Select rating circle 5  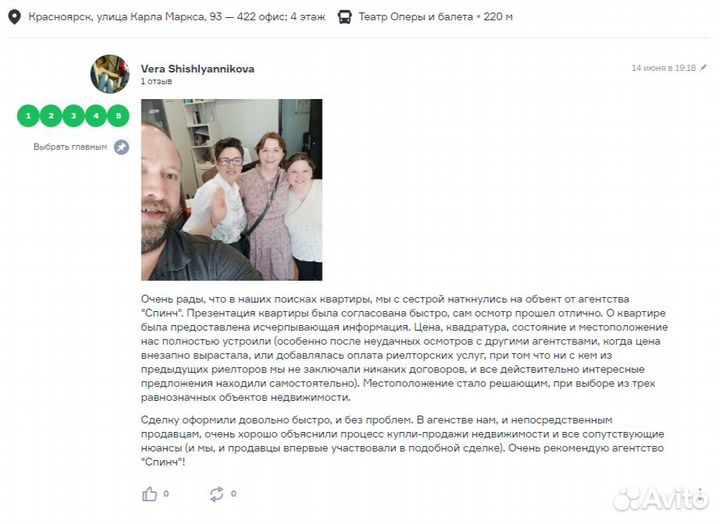click(118, 116)
